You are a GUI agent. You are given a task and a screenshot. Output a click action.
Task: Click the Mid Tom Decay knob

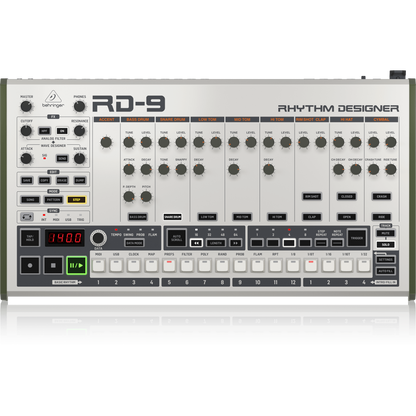point(233,169)
